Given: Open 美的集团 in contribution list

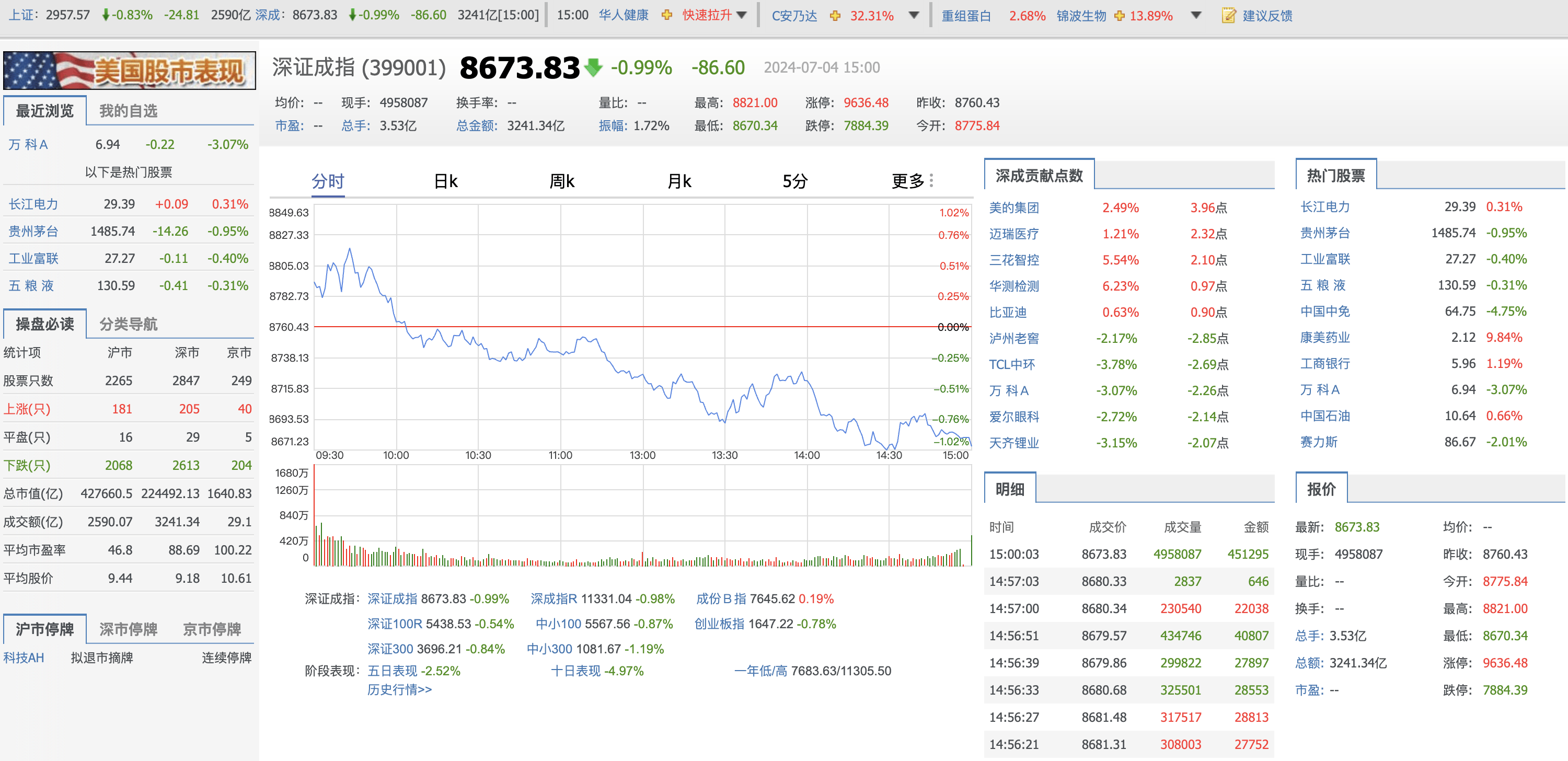Looking at the screenshot, I should coord(1013,207).
